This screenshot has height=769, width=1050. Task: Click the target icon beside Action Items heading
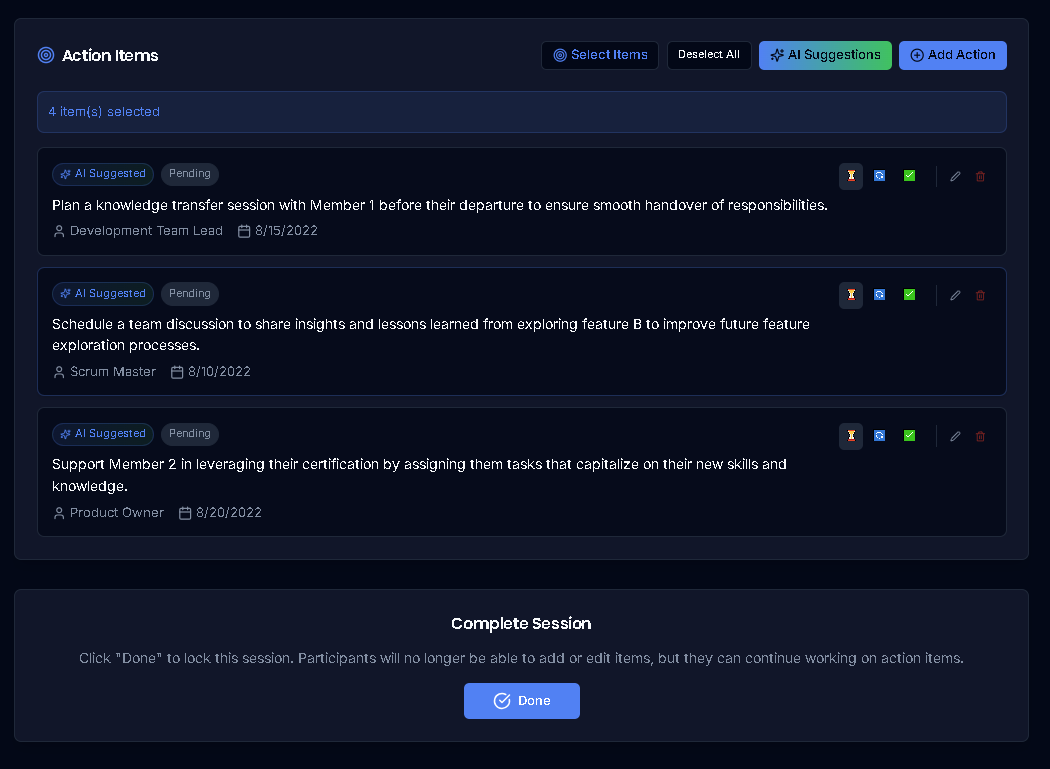46,55
